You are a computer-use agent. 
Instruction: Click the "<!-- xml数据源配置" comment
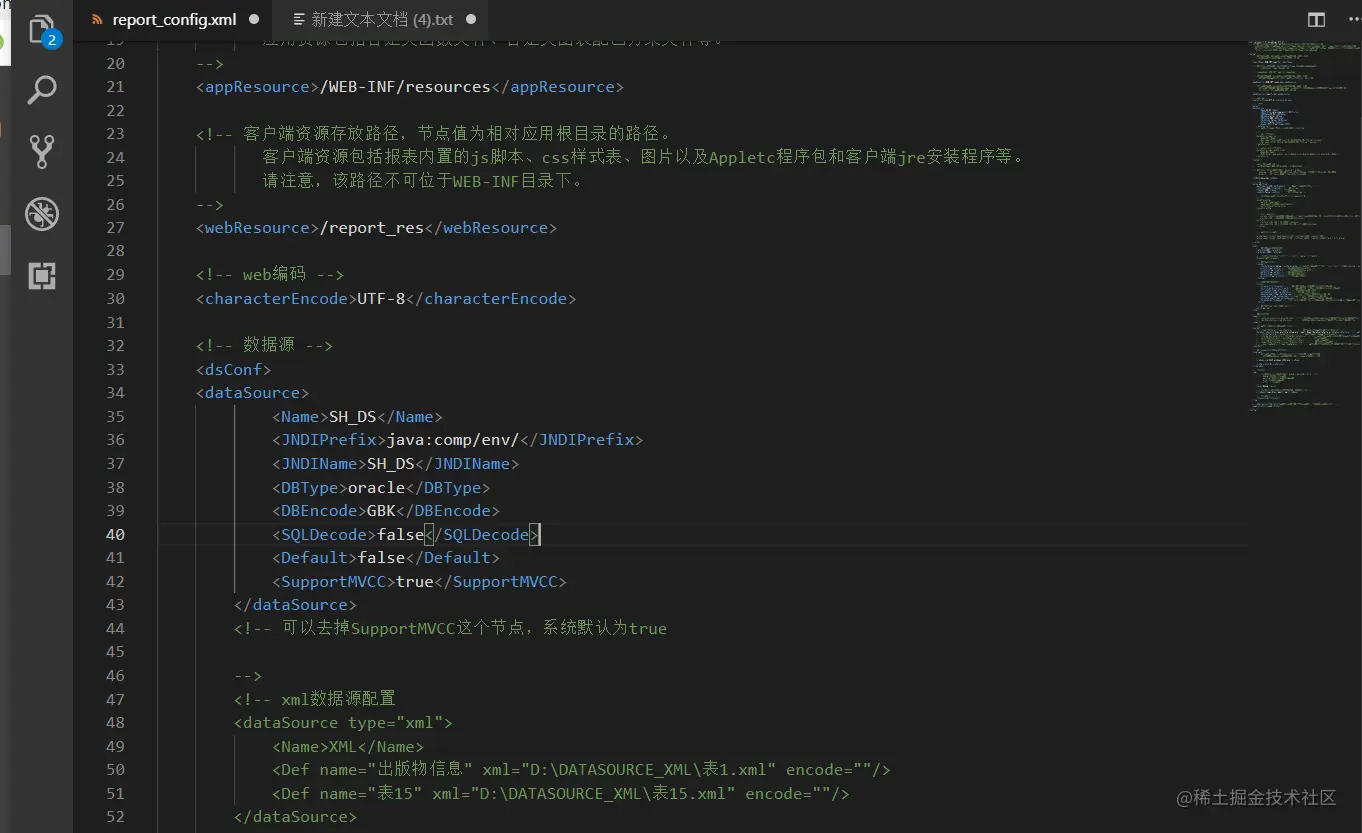click(315, 699)
